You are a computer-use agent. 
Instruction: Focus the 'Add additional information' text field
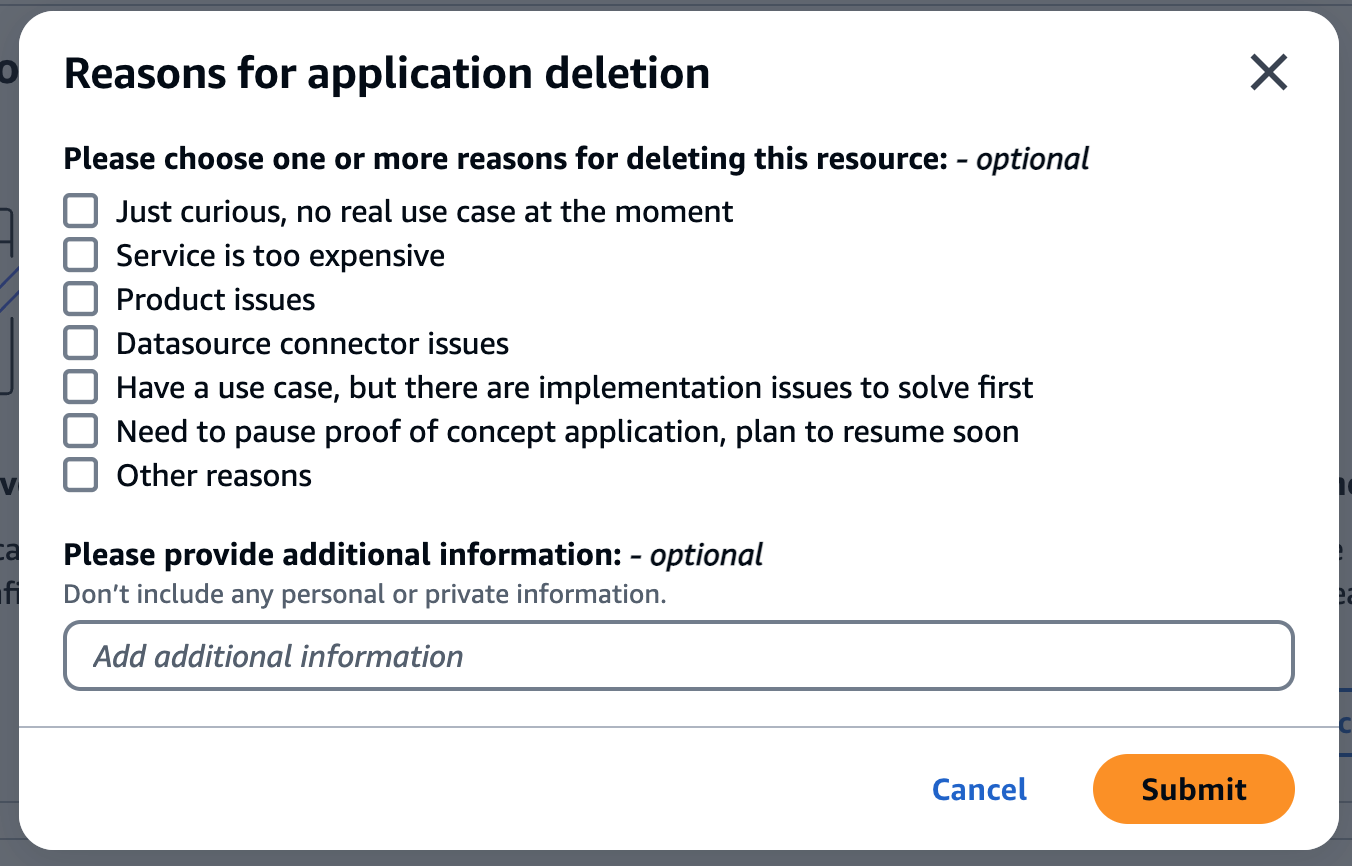pos(678,657)
